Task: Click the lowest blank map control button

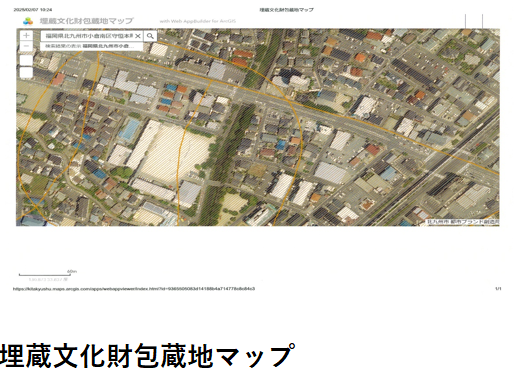Action: coord(26,72)
